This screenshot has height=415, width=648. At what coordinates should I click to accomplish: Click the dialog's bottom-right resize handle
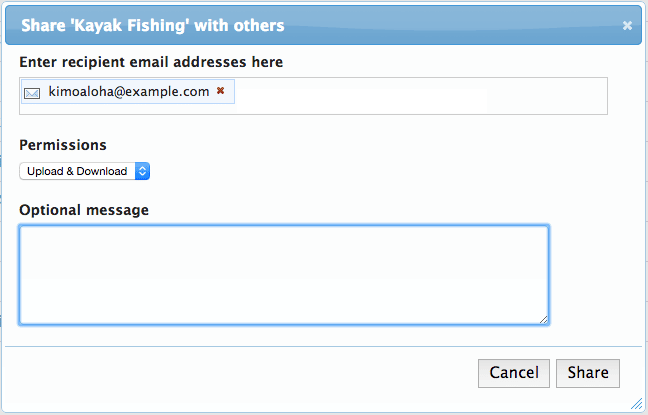pos(636,403)
